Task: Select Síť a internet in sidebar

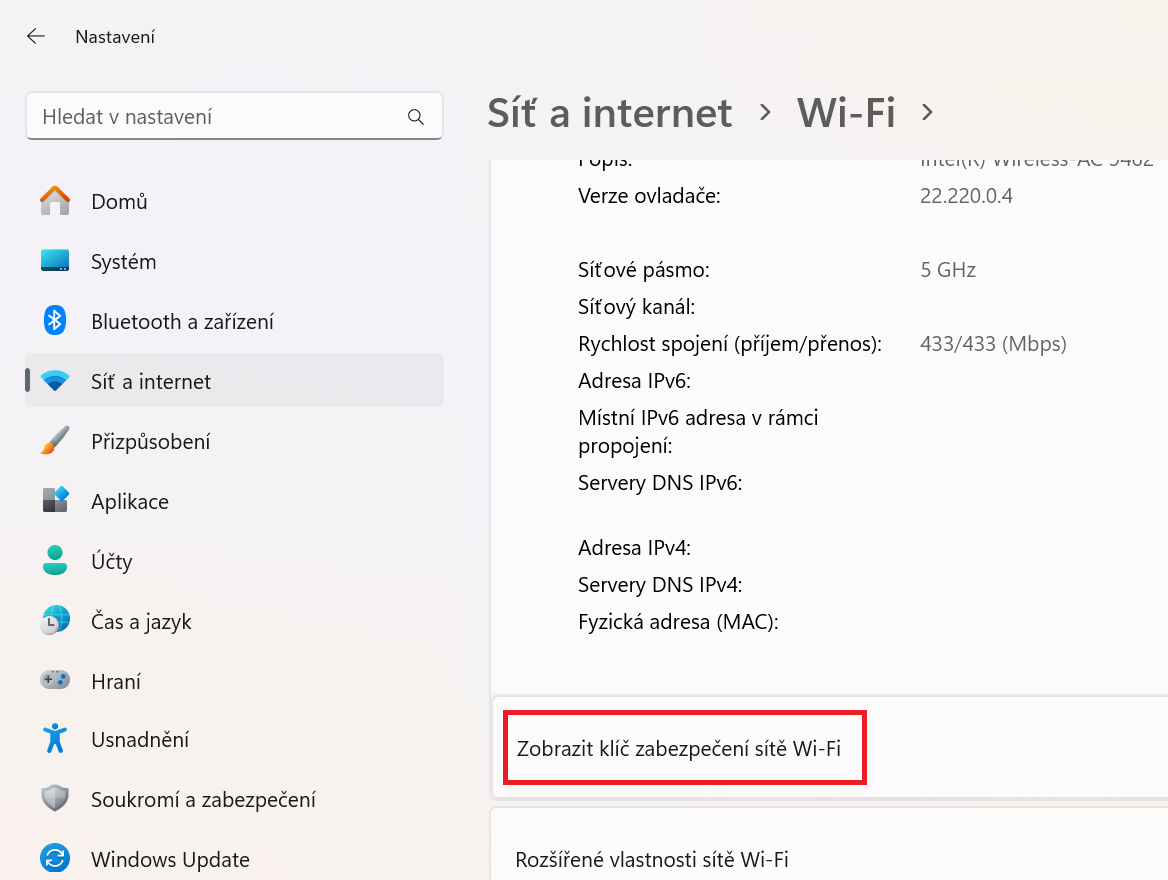Action: (235, 381)
